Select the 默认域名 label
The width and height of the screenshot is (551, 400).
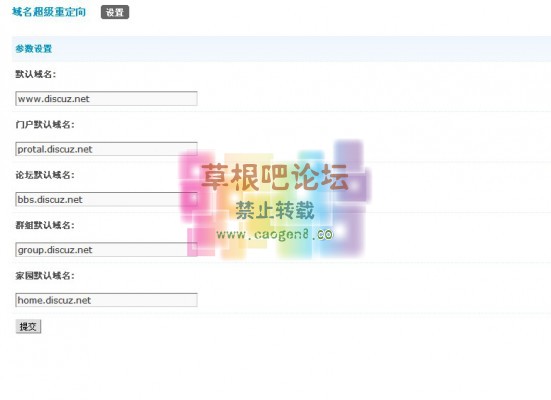tap(35, 74)
